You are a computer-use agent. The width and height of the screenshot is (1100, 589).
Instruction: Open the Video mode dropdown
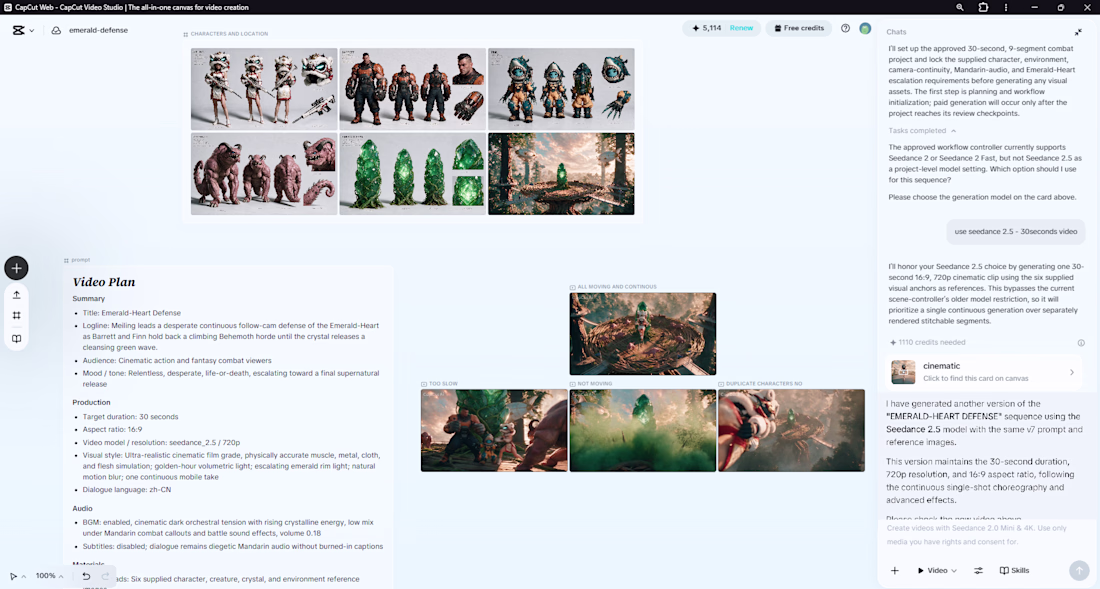937,571
